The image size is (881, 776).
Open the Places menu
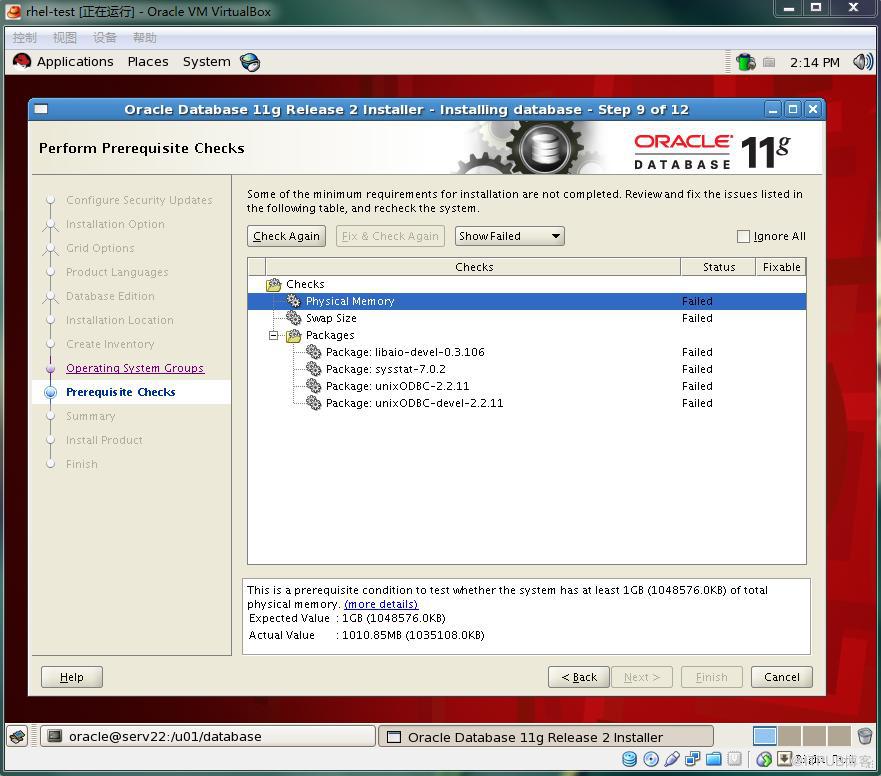tap(148, 62)
